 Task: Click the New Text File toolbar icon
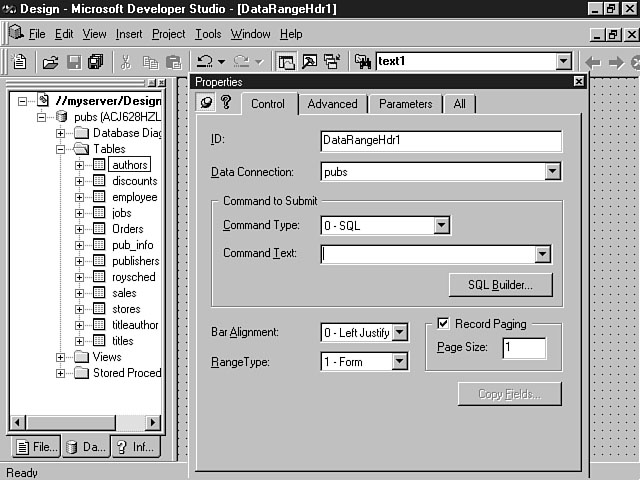[x=19, y=62]
